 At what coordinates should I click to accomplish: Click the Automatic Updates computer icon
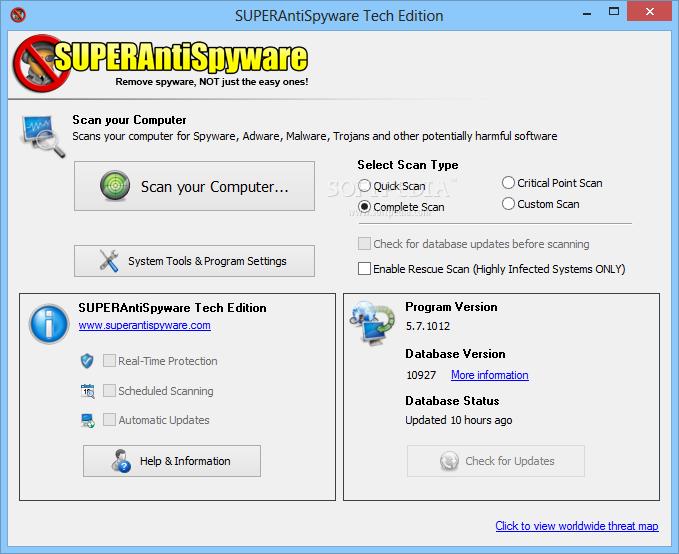pyautogui.click(x=87, y=420)
